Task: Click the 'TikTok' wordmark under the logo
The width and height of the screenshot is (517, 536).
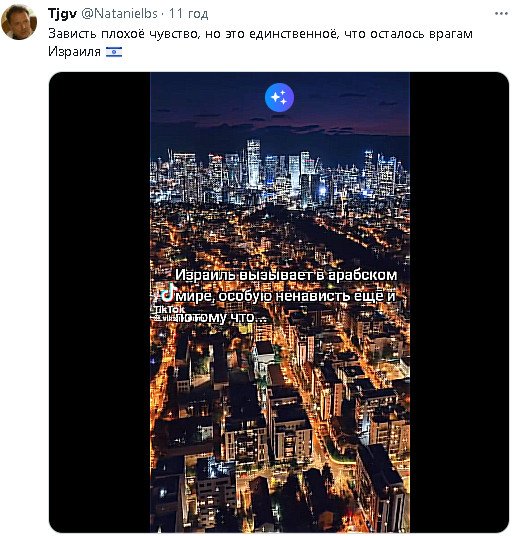Action: [169, 309]
